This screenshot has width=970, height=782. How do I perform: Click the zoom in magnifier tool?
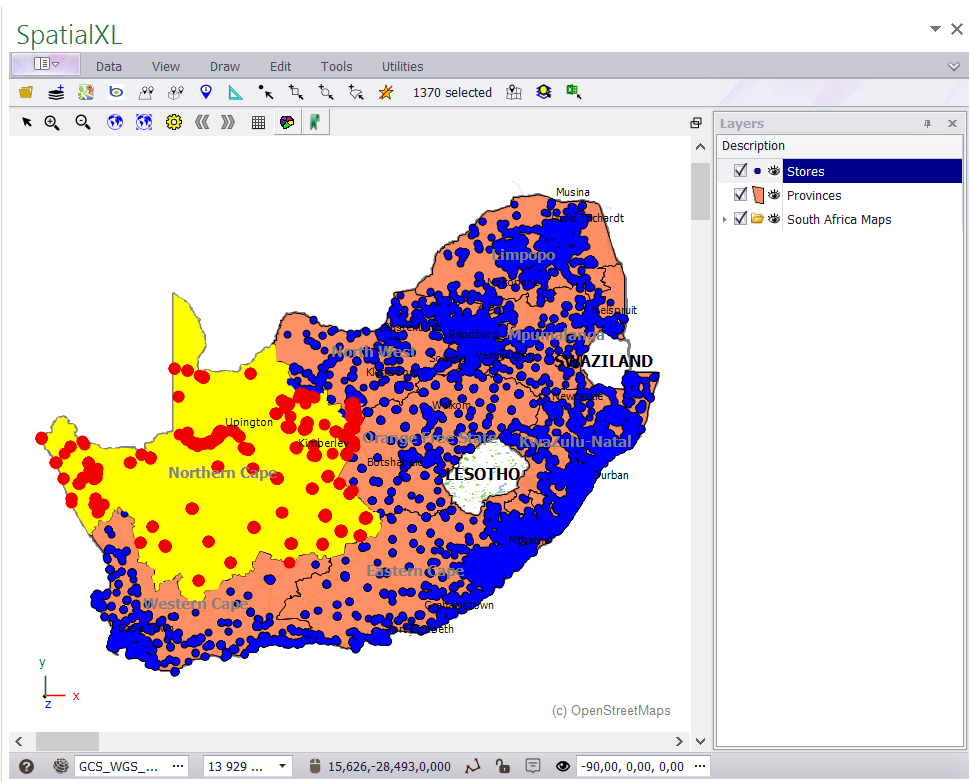(51, 122)
